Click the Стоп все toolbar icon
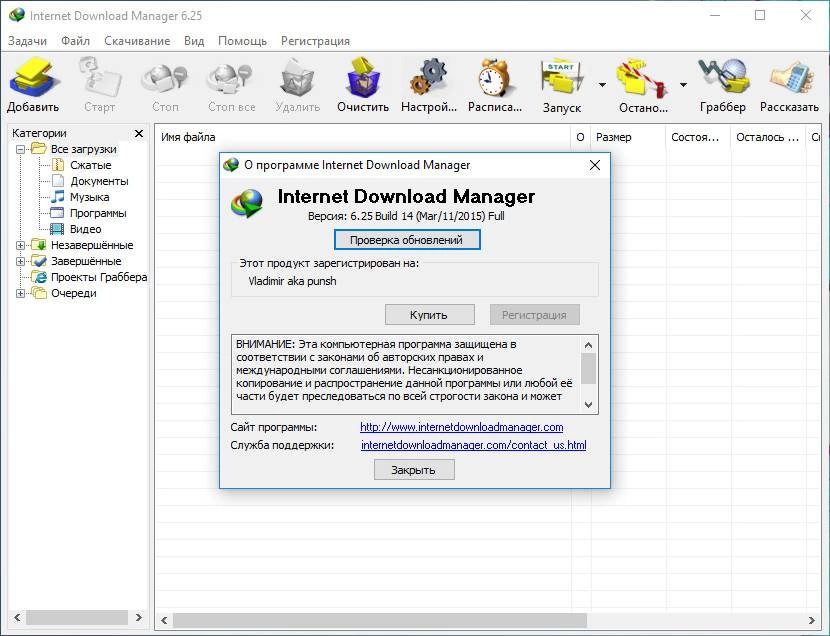 231,79
